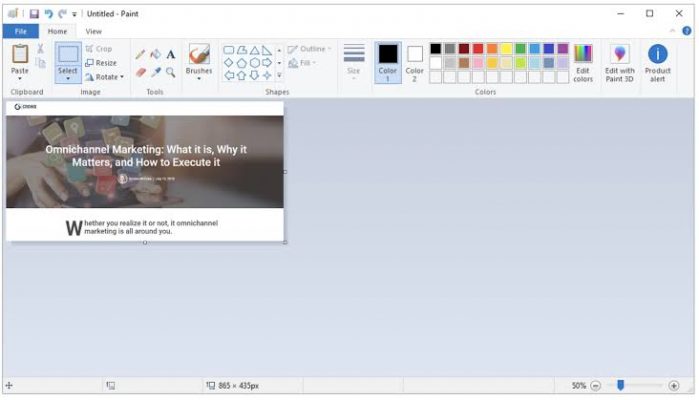Collapse the ribbon with the chevron
Viewport: 699px width, 400px height.
click(673, 31)
